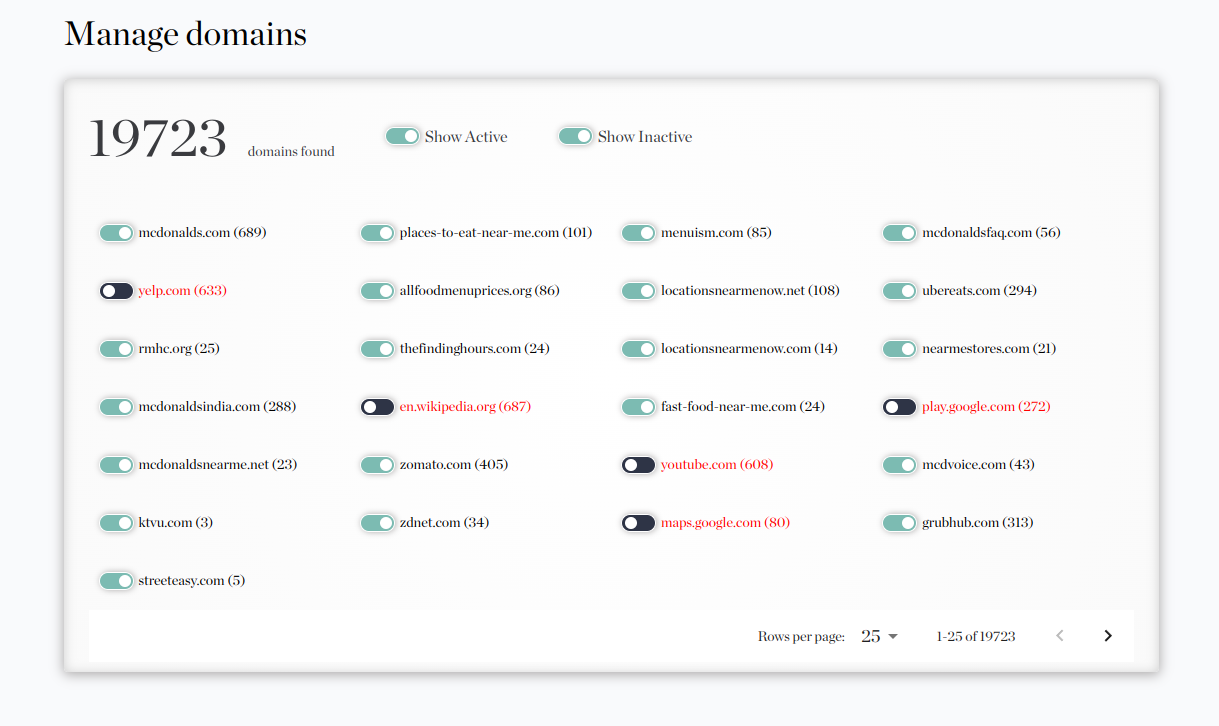Toggle the ktvu.com domain switch
Viewport: 1219px width, 726px height.
[116, 523]
